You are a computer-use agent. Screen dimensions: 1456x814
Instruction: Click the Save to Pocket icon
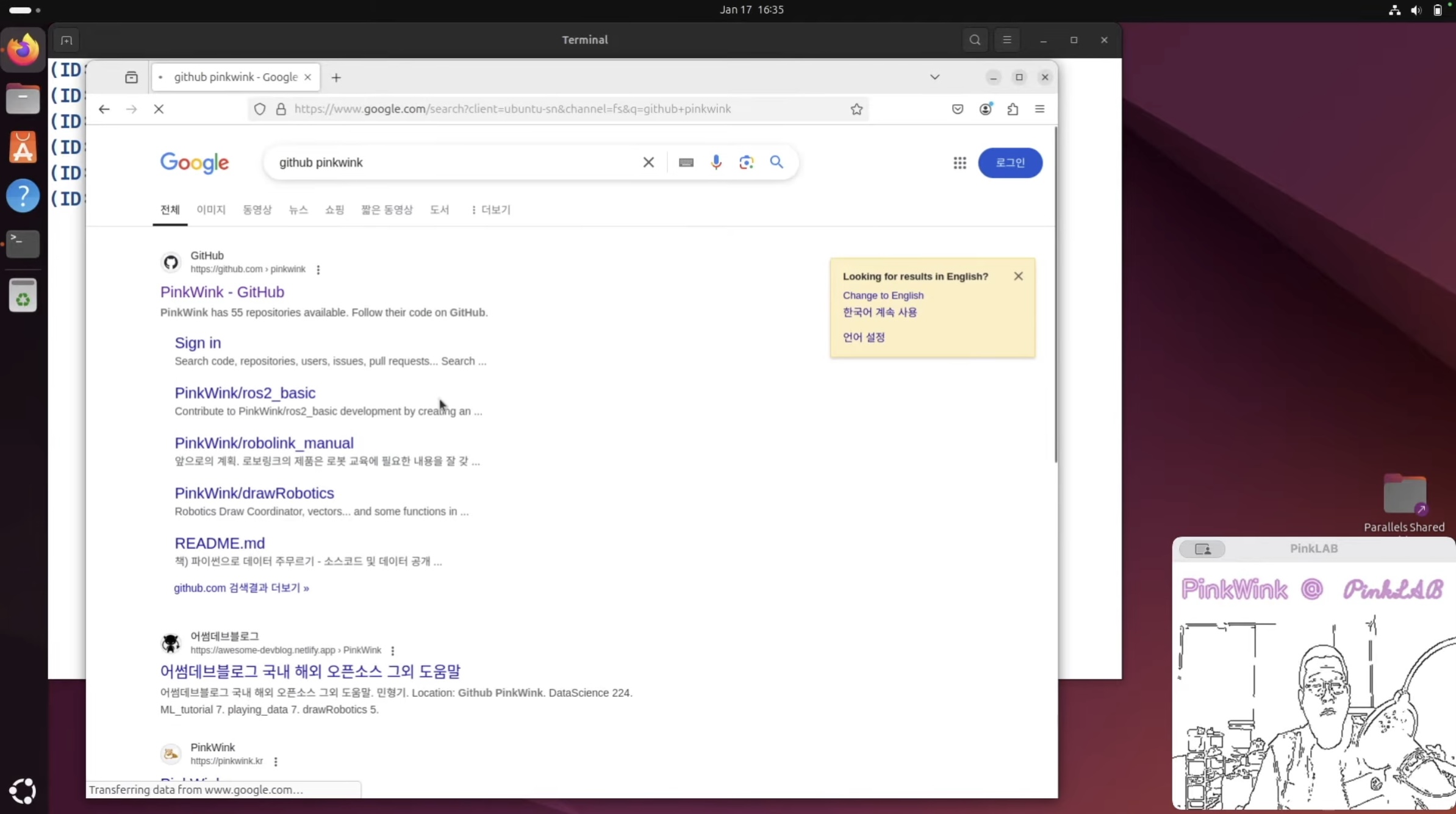tap(957, 109)
